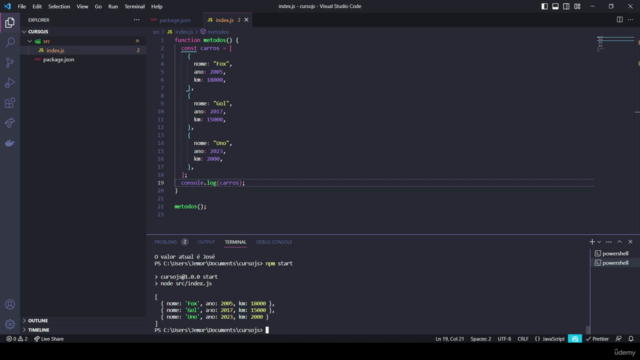
Task: Toggle secondary side bar layout icon
Action: (x=566, y=6)
